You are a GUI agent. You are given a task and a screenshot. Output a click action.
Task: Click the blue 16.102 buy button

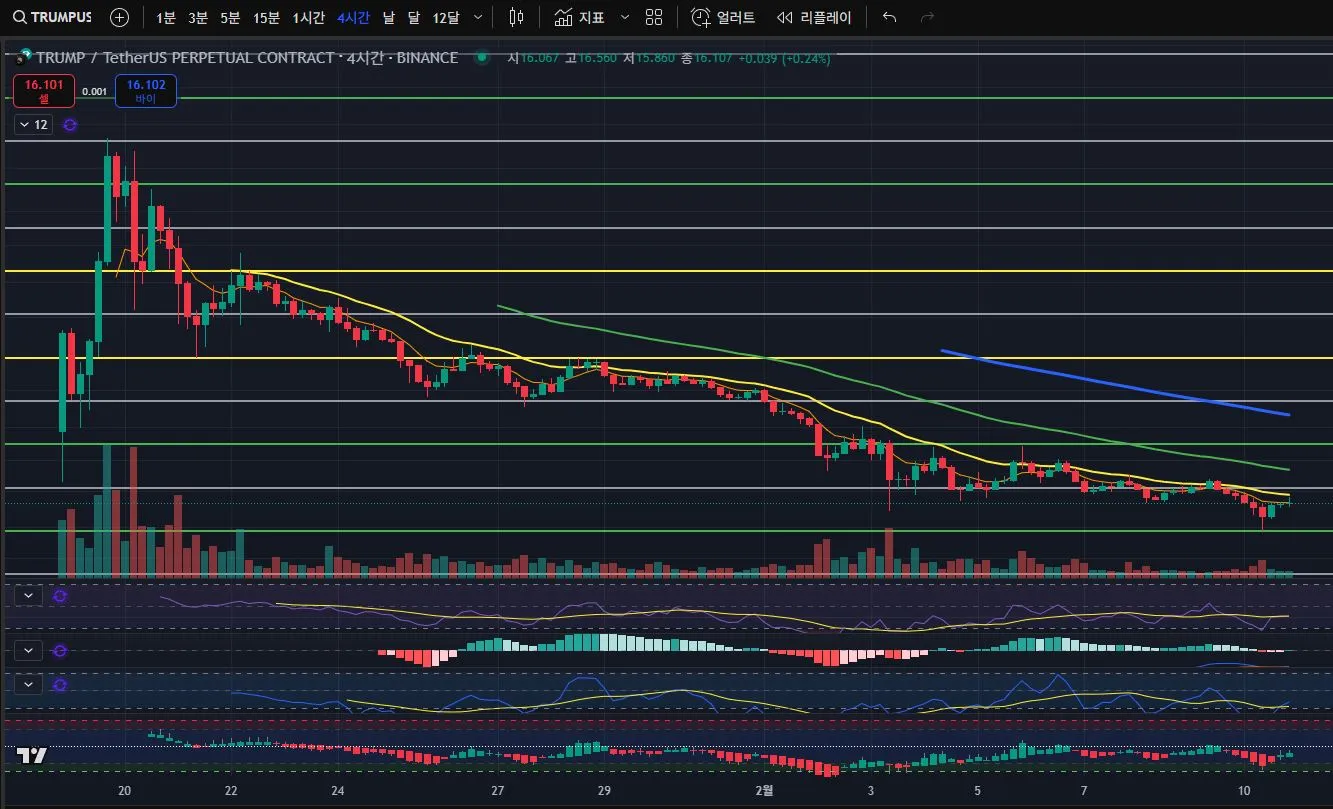point(146,91)
